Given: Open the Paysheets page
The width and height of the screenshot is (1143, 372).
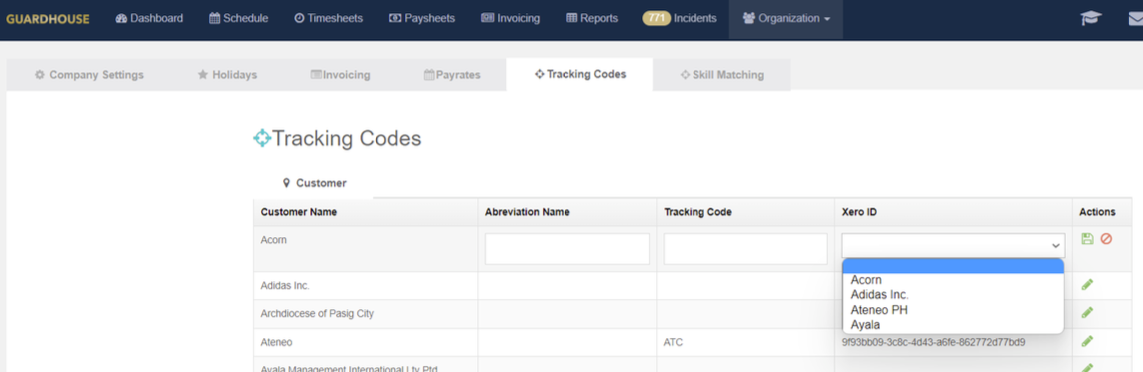Looking at the screenshot, I should pos(421,18).
